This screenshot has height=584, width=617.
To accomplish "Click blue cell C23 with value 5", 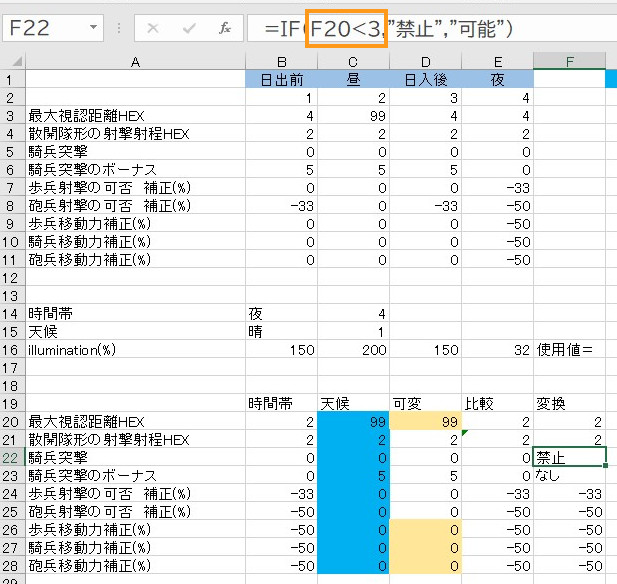I will tap(353, 476).
